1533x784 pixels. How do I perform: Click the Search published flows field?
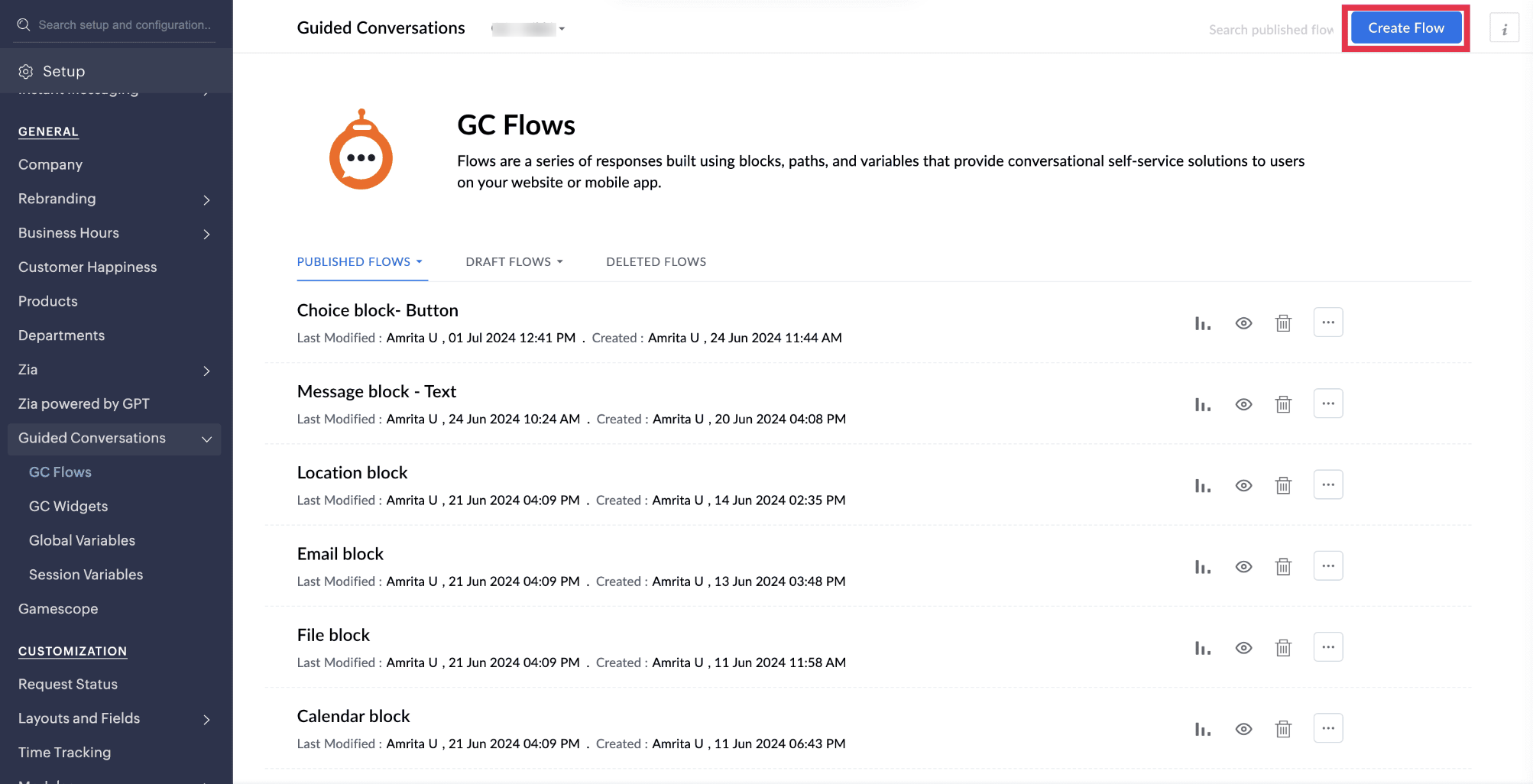tap(1270, 30)
